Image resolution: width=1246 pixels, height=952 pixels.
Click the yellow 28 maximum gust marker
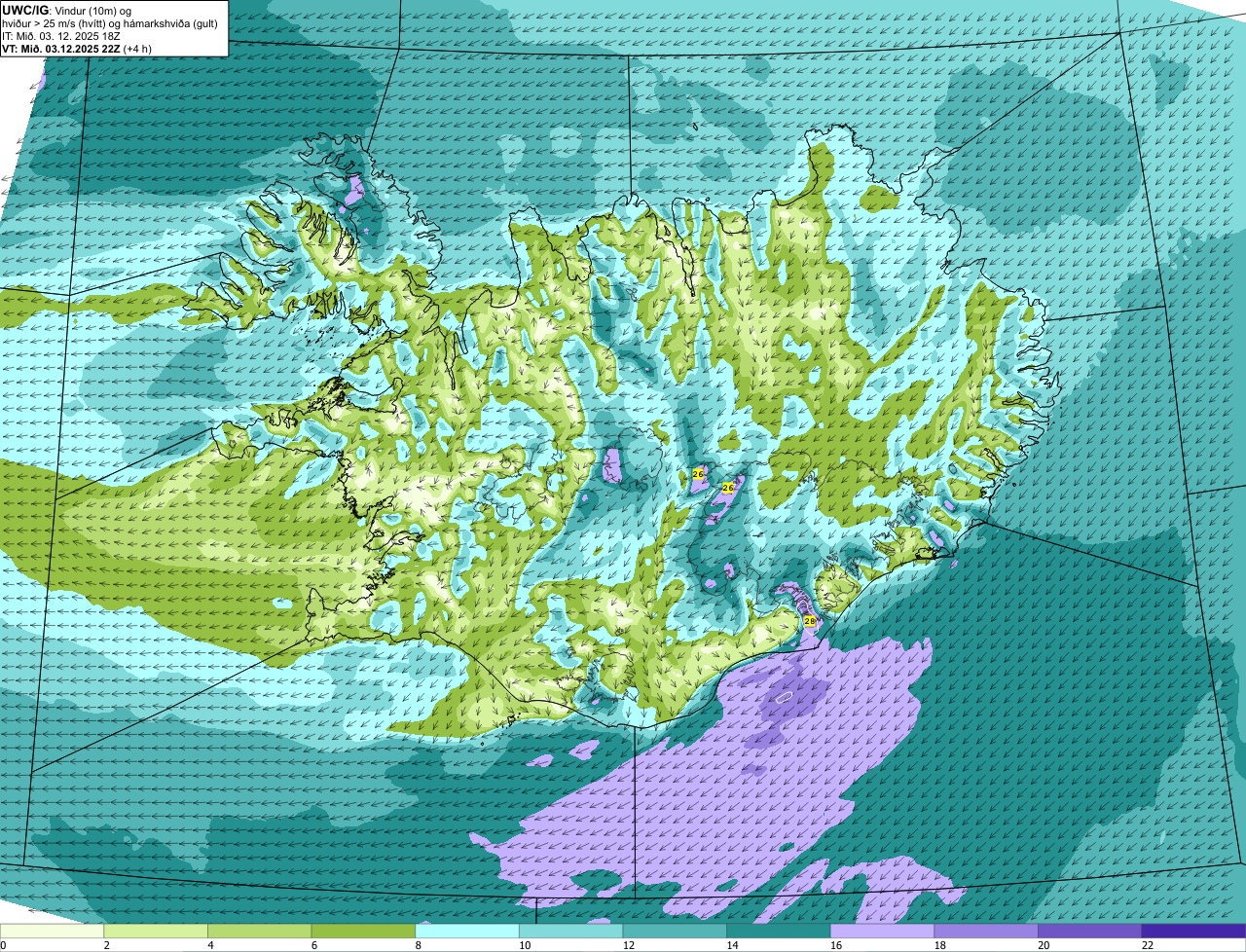(x=809, y=620)
